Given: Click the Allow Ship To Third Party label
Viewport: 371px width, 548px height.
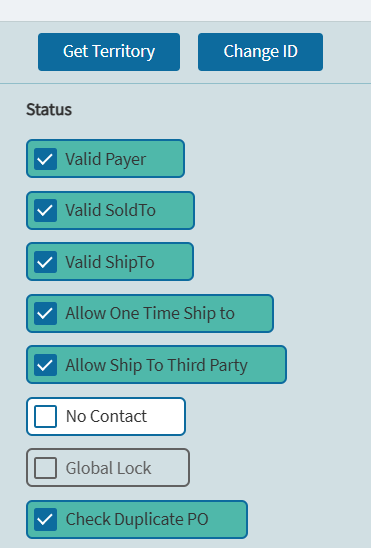Looking at the screenshot, I should point(157,365).
